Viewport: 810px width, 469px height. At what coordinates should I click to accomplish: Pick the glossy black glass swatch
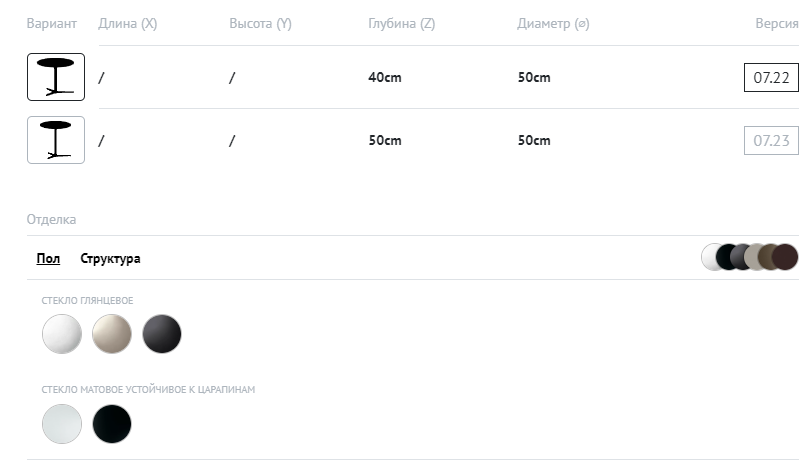162,334
